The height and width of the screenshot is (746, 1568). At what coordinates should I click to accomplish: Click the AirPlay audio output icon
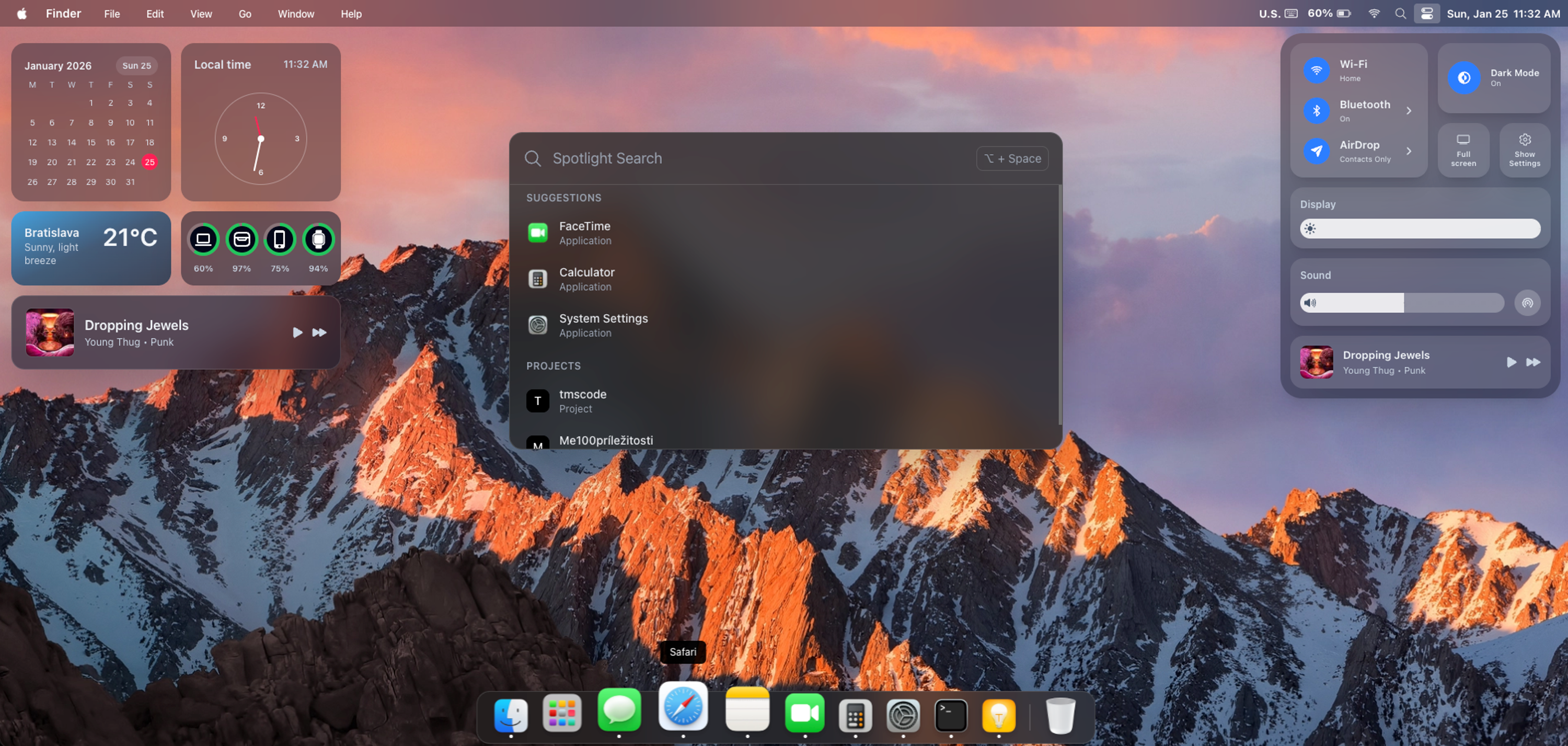click(x=1527, y=303)
